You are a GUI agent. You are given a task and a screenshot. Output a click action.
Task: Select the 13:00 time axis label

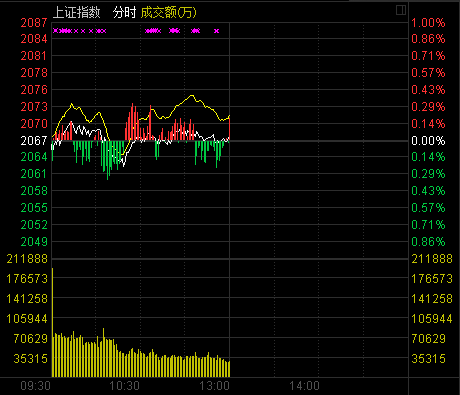[214, 386]
